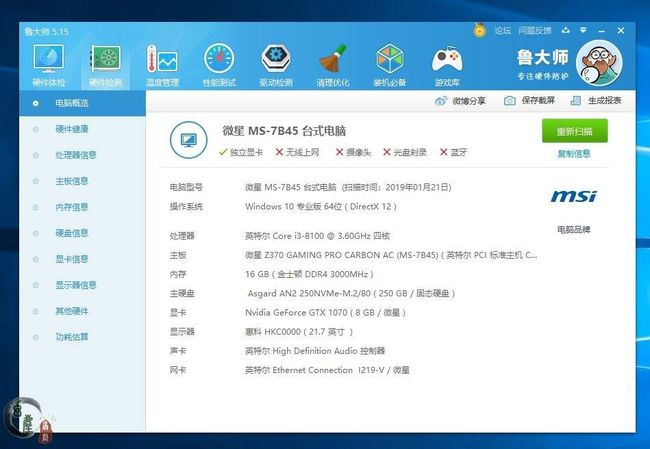Viewport: 650px width, 449px height.
Task: Click the 无线上网 red X status
Action: pyautogui.click(x=298, y=153)
